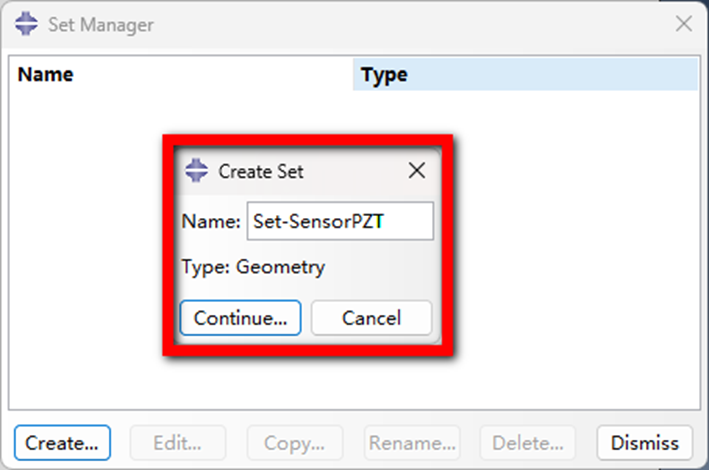Click the disabled Copy... button
The image size is (709, 470).
(293, 442)
